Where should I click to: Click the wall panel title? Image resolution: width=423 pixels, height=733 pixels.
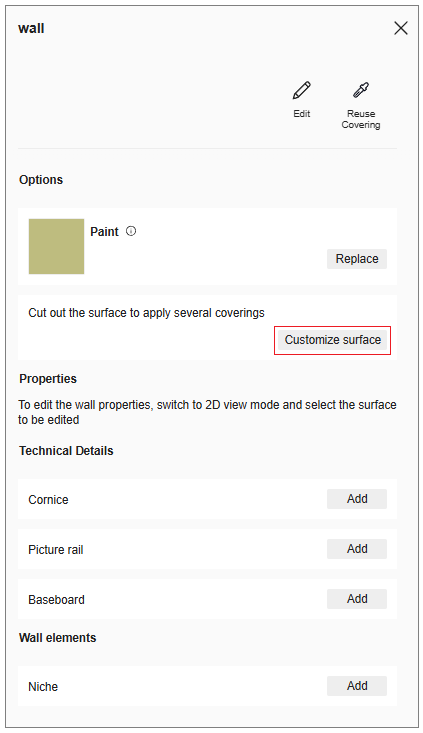pyautogui.click(x=31, y=28)
